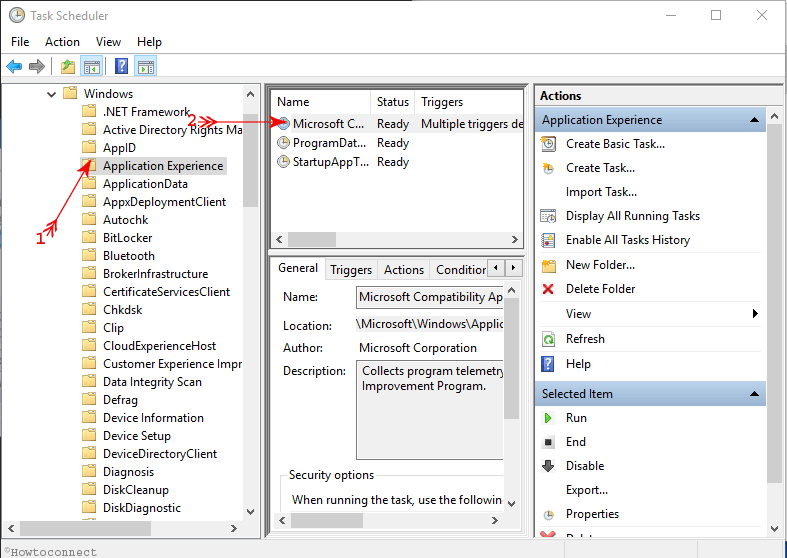Select the DiskCleanup folder
Screen dimensions: 787x558
pos(136,490)
